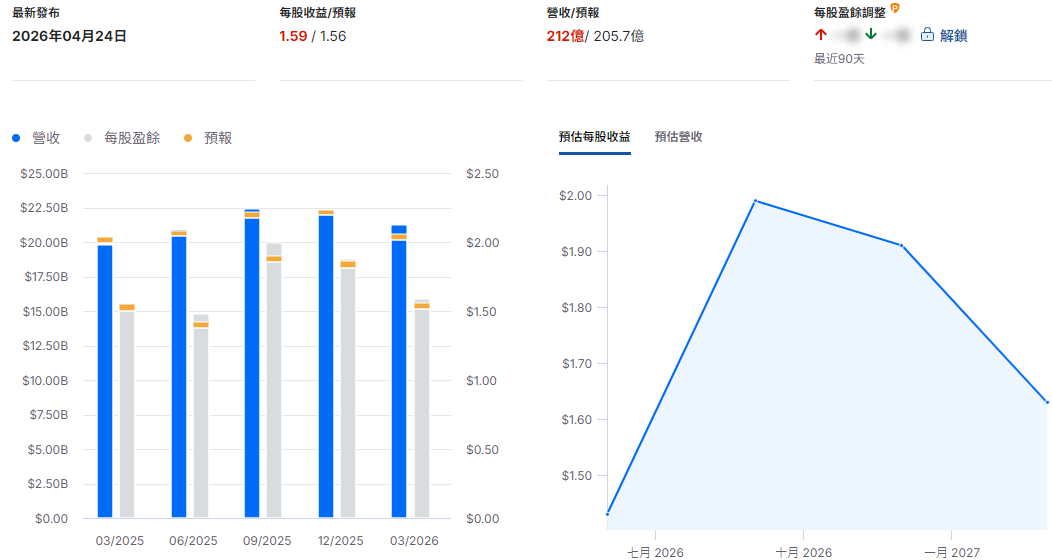Click the lock icon beside 解鎖
The image size is (1052, 560).
pyautogui.click(x=927, y=35)
